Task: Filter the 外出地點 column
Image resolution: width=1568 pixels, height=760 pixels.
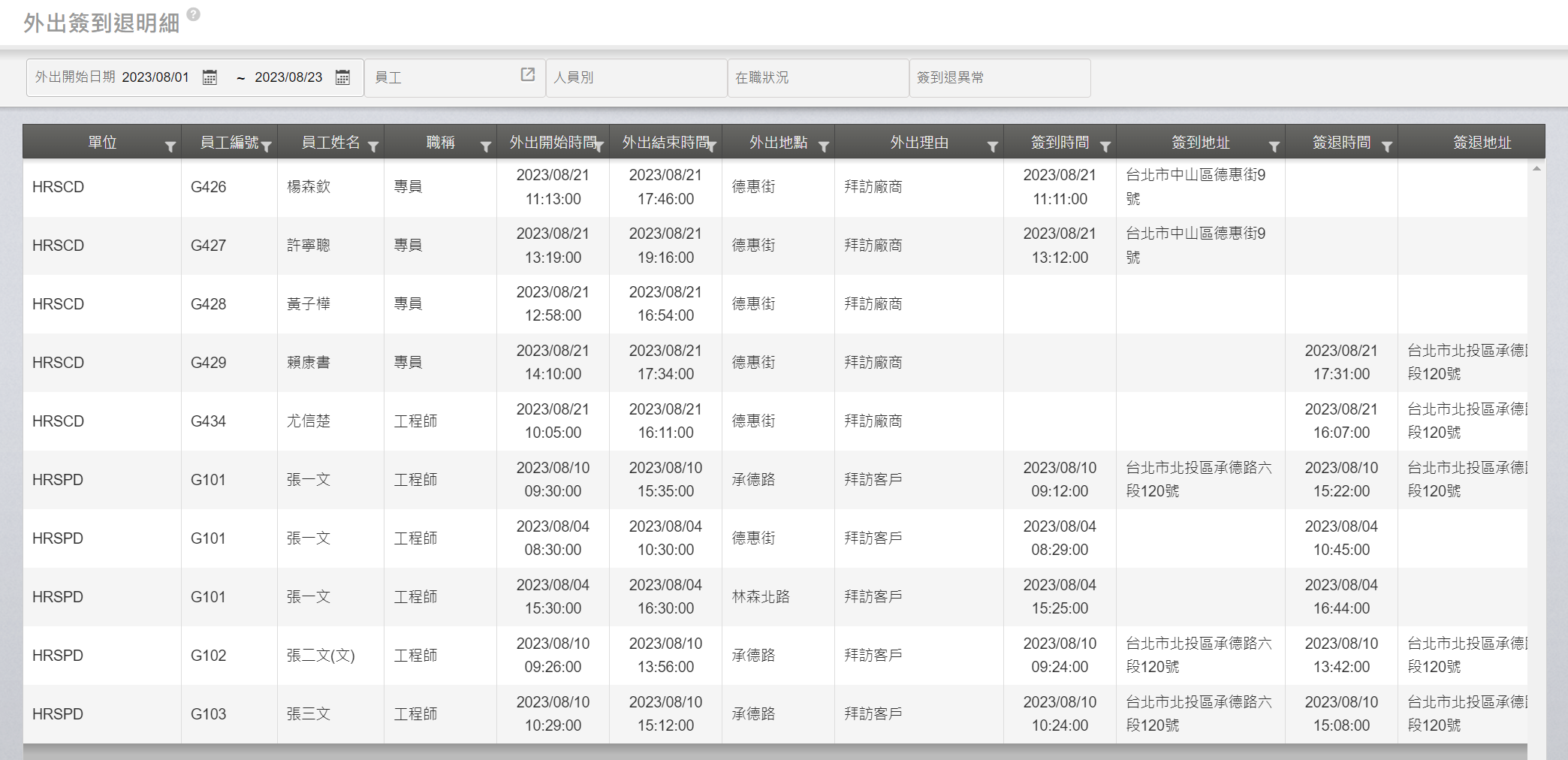Action: point(824,146)
